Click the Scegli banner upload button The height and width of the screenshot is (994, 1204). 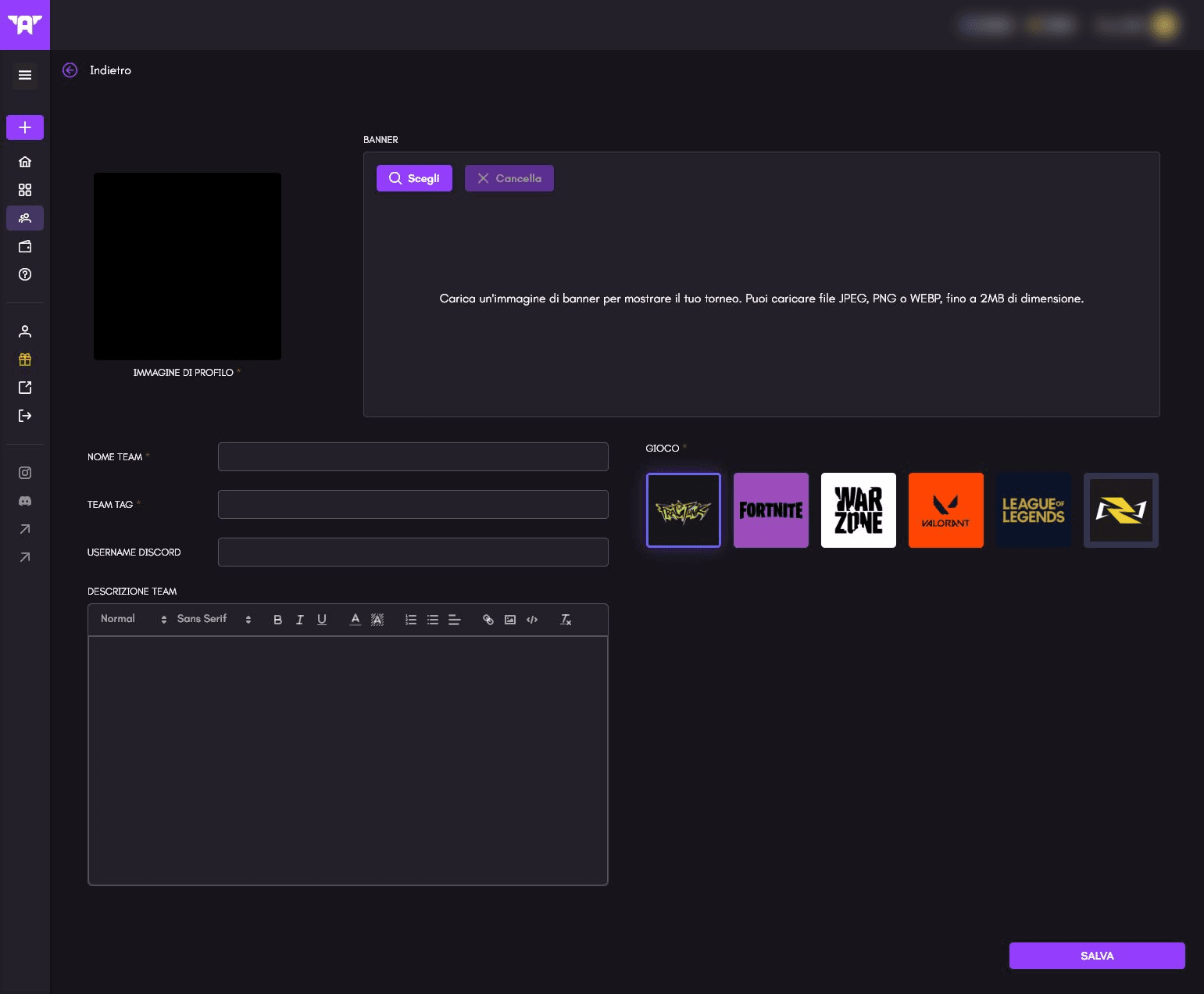414,178
